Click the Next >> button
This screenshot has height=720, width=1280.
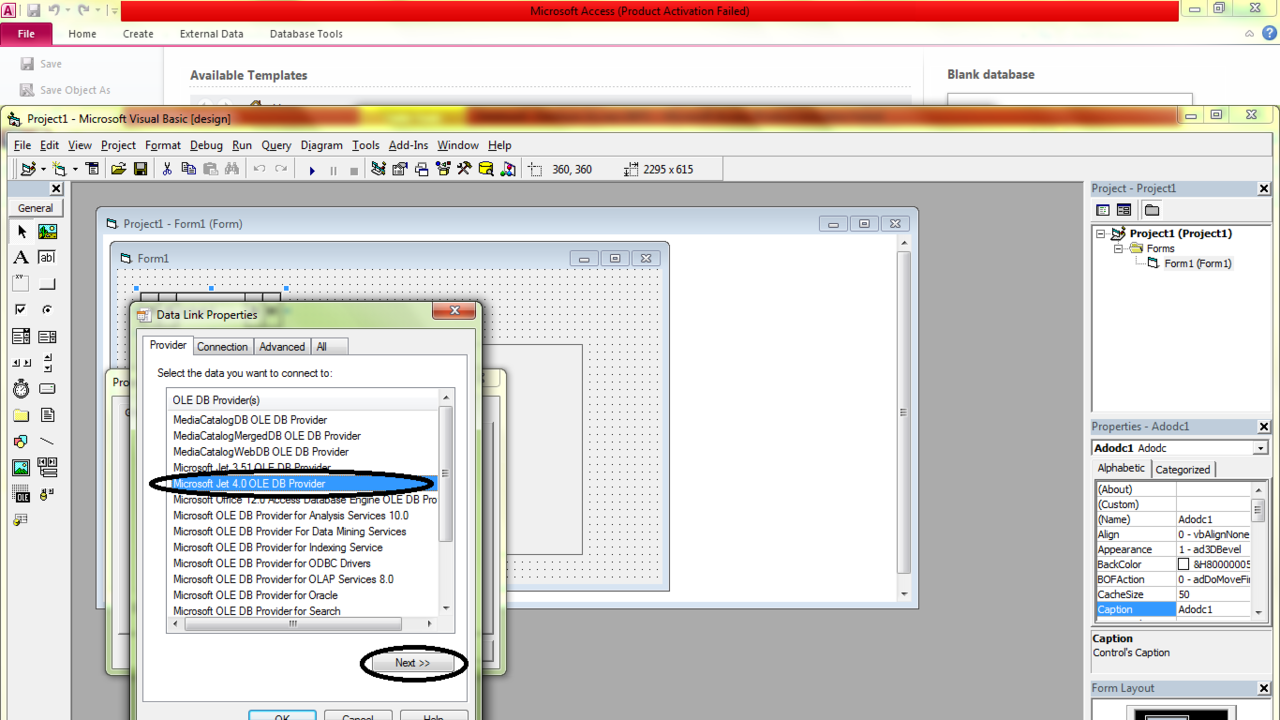click(412, 663)
